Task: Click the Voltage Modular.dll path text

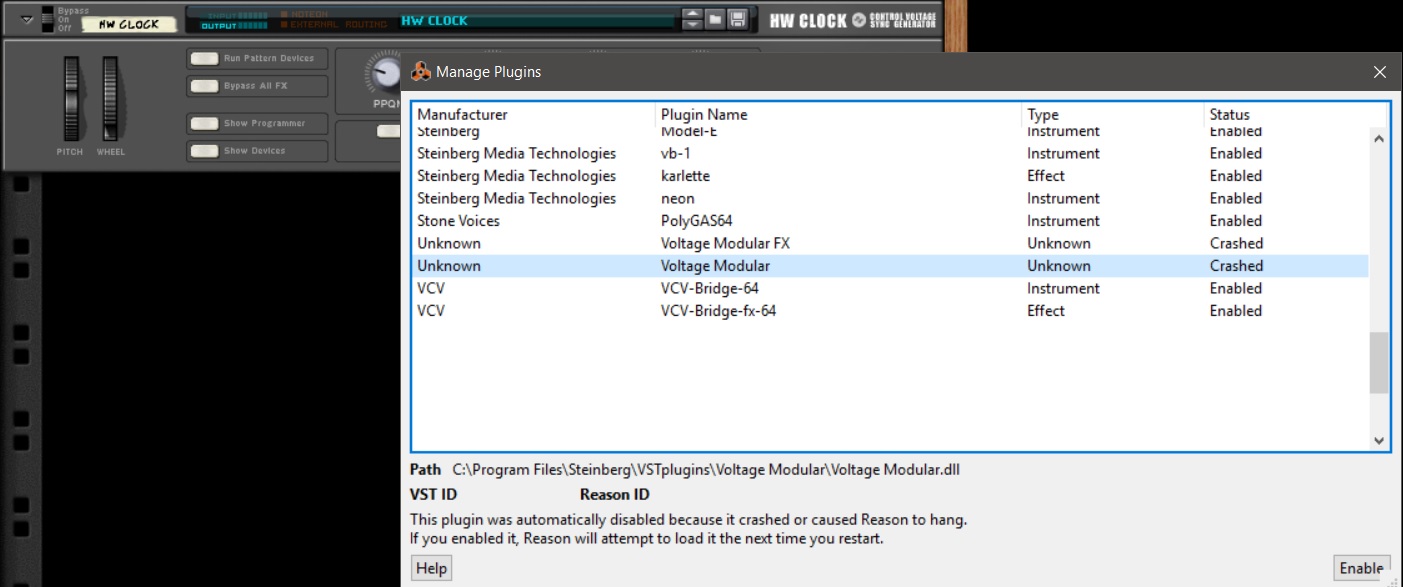Action: point(706,469)
